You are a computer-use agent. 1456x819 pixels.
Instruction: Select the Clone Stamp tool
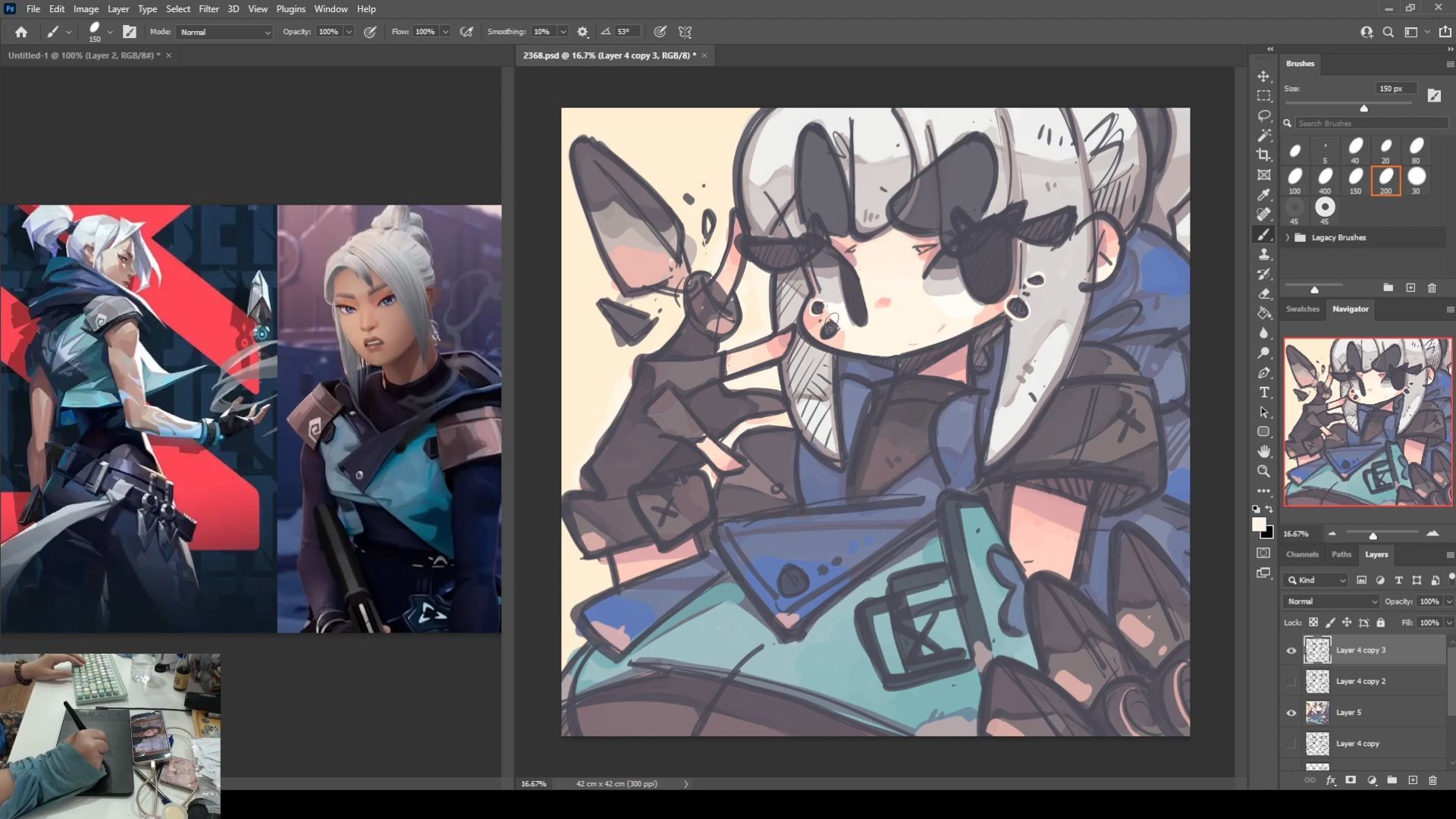pos(1263,255)
